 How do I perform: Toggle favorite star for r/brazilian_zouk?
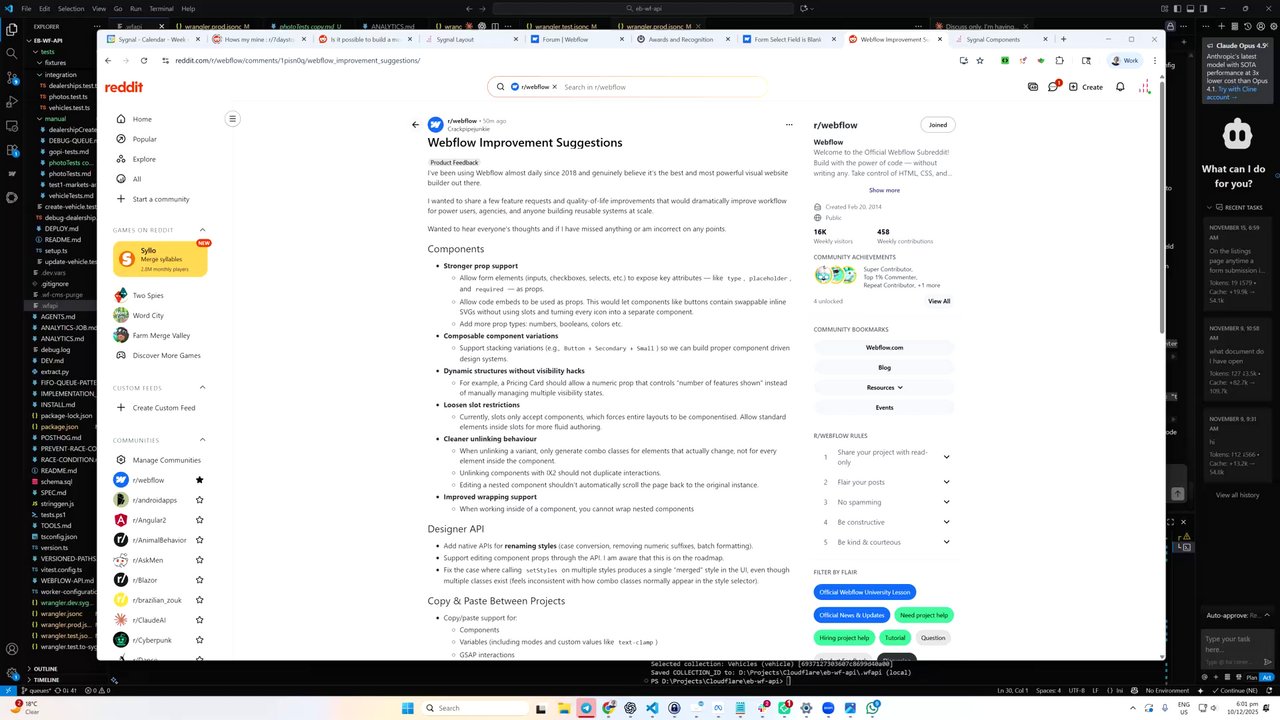(x=200, y=600)
